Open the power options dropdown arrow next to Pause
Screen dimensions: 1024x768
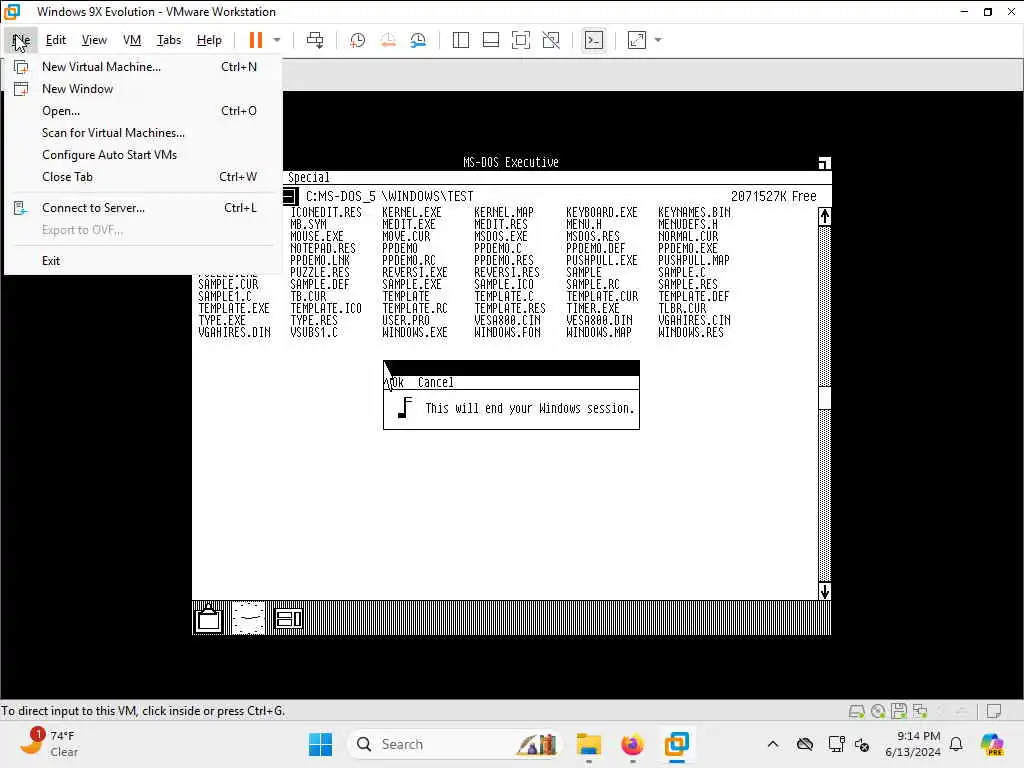tap(277, 40)
